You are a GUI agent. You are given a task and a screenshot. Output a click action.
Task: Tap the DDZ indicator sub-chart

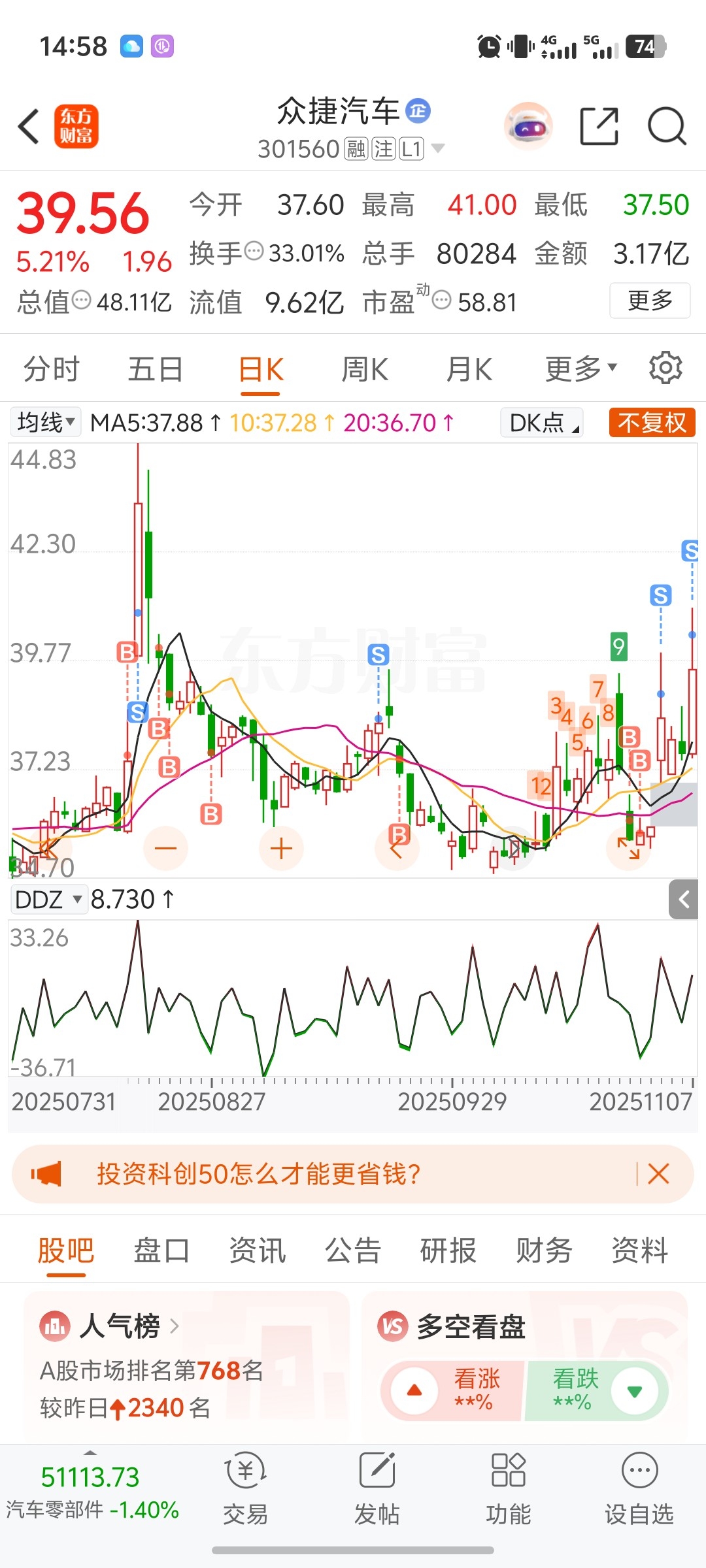[x=353, y=998]
